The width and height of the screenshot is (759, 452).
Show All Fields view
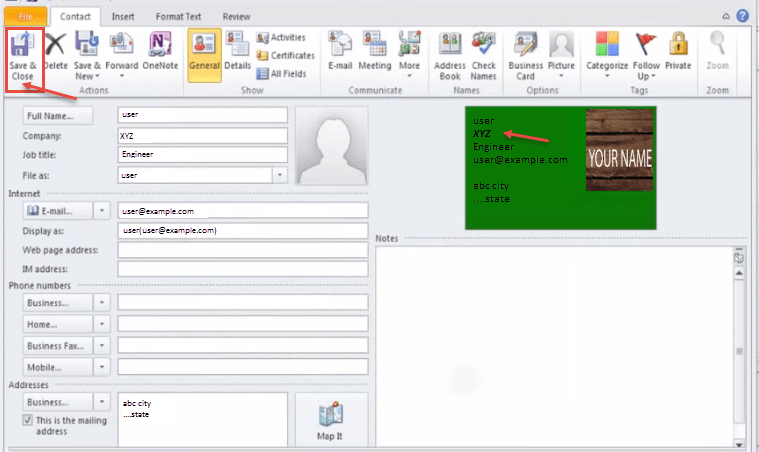(x=281, y=74)
